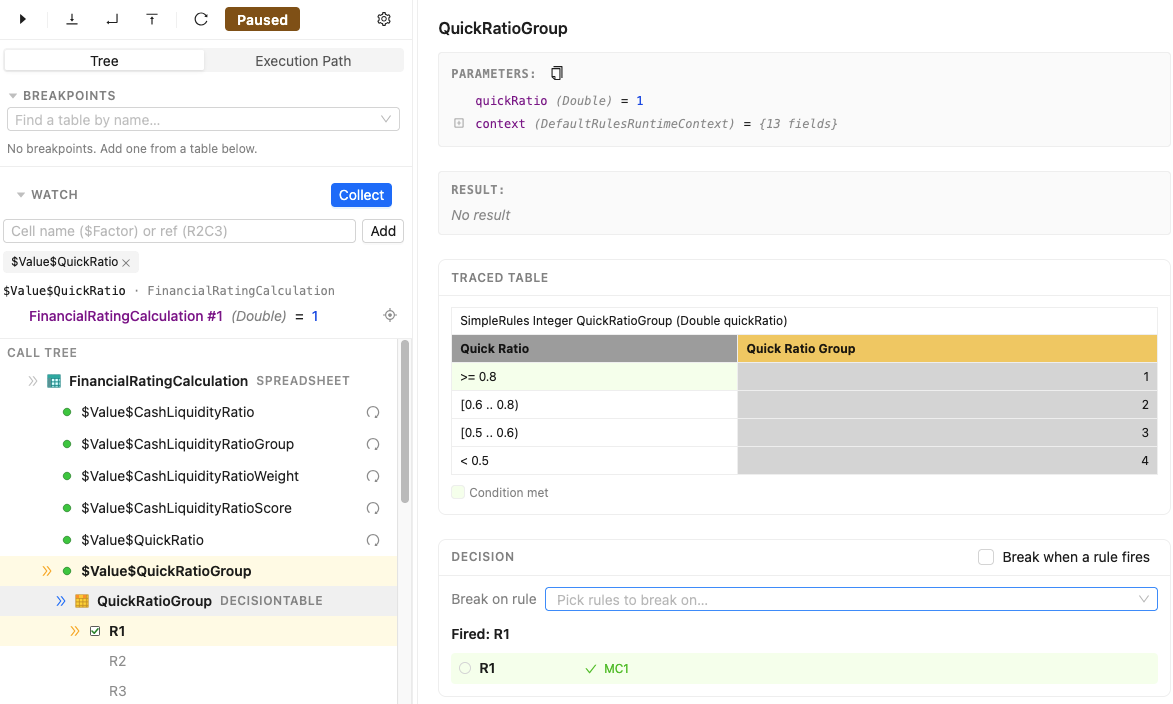Focus the Cell name or ref input
Image resolution: width=1173 pixels, height=704 pixels.
(x=180, y=231)
